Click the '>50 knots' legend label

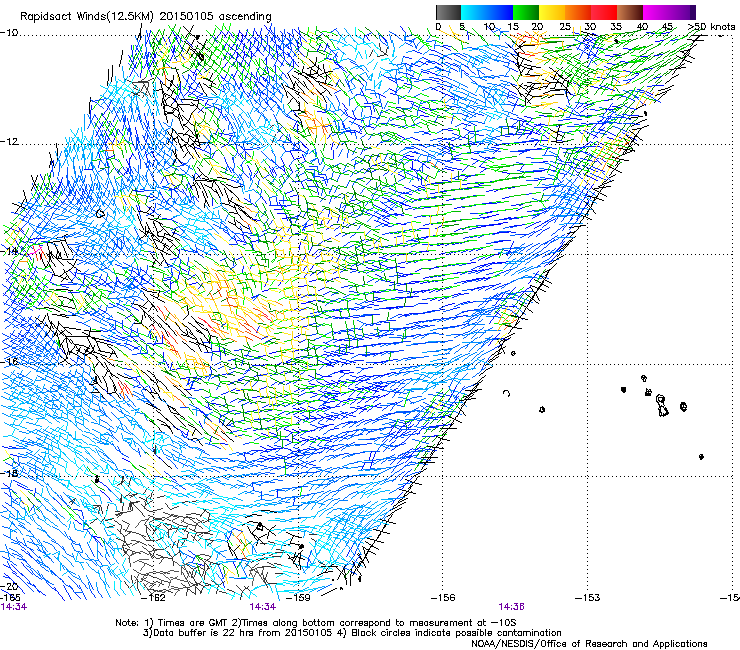(711, 26)
